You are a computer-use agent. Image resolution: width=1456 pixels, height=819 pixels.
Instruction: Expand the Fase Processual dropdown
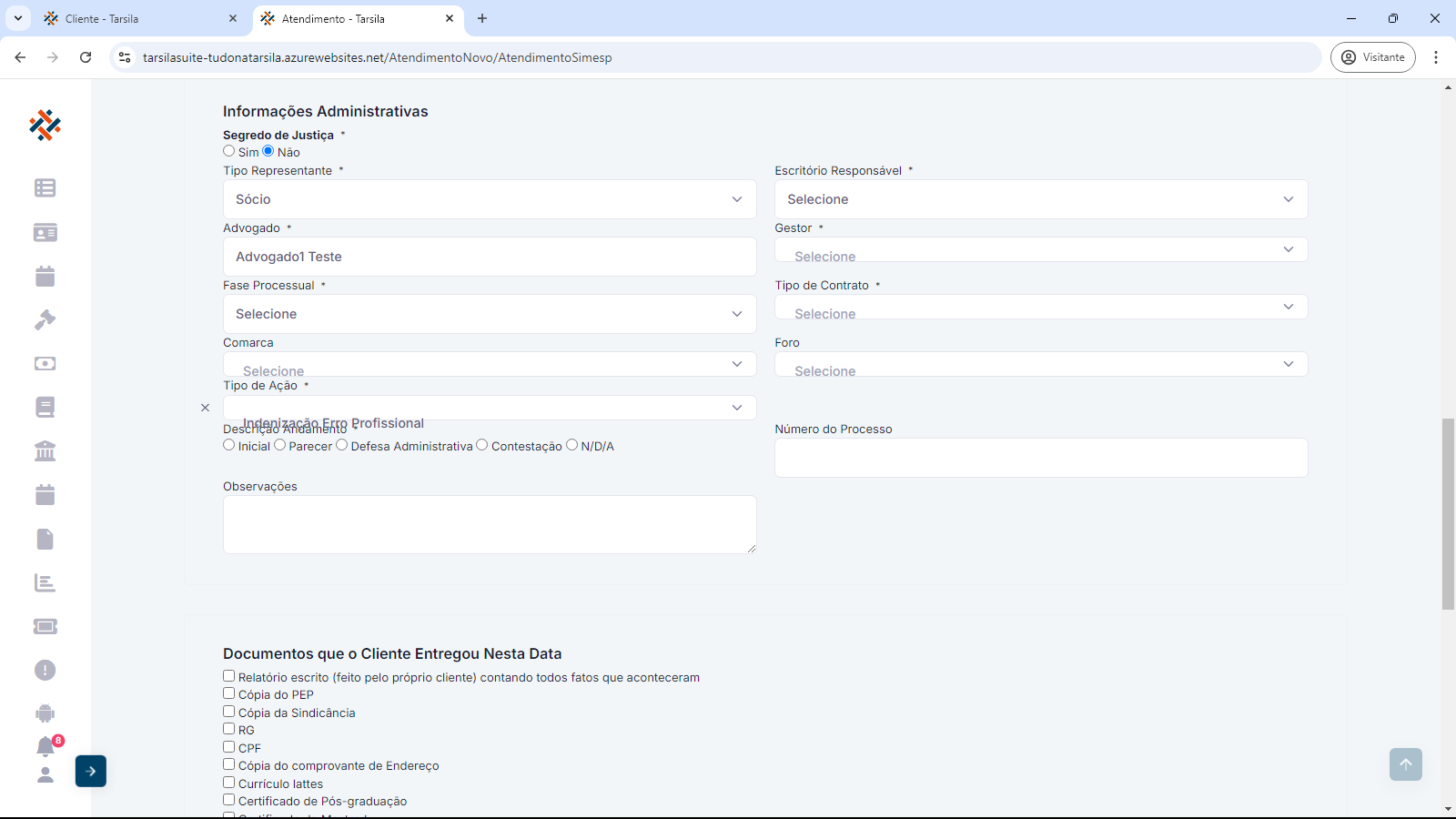point(489,314)
